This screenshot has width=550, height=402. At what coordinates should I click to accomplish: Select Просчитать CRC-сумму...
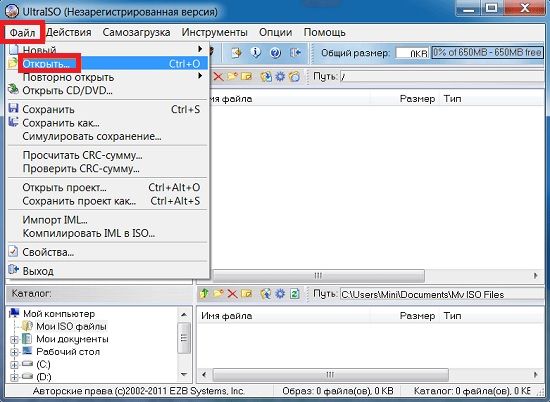click(108, 155)
